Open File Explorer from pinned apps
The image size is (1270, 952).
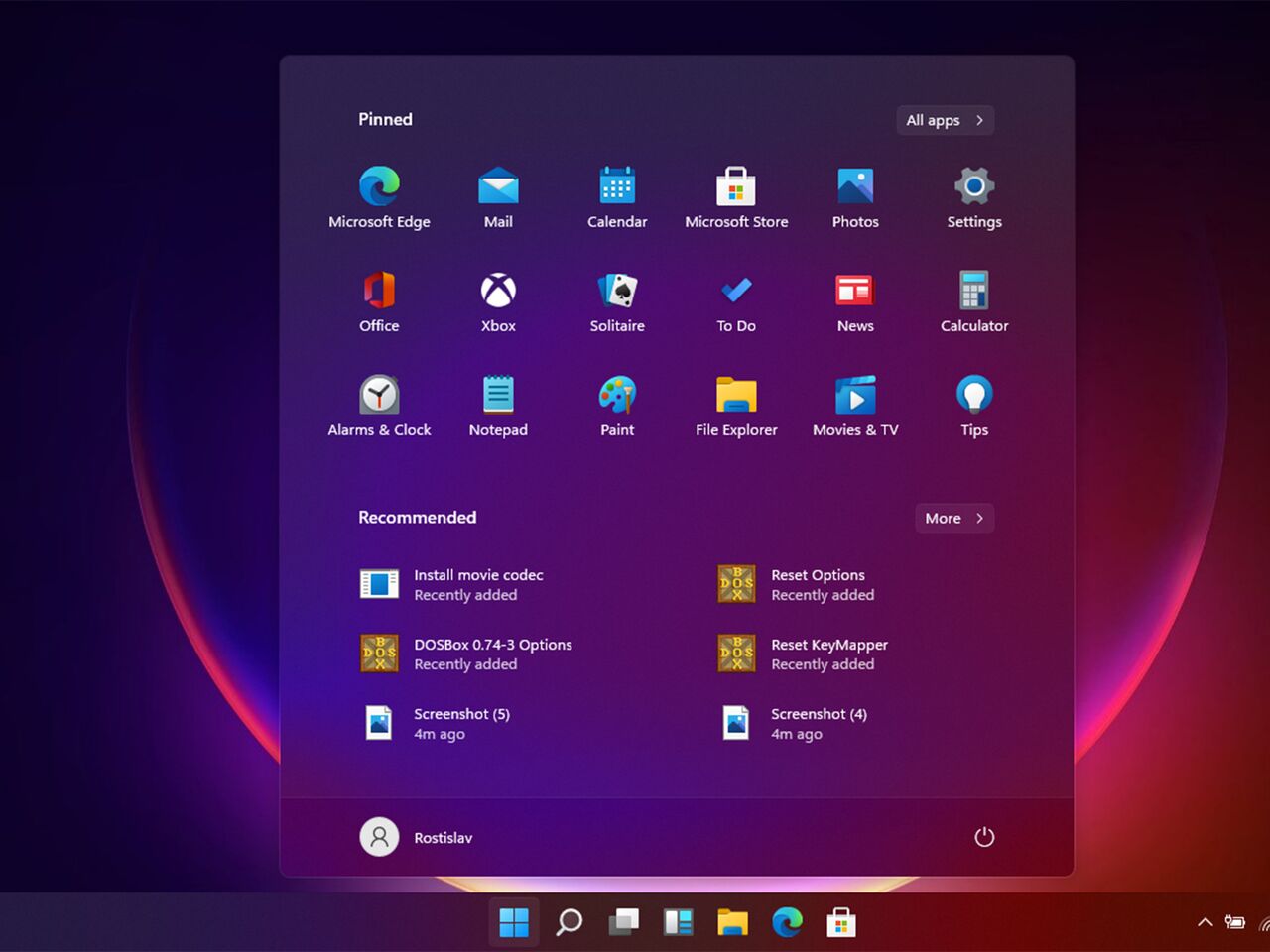coord(736,407)
